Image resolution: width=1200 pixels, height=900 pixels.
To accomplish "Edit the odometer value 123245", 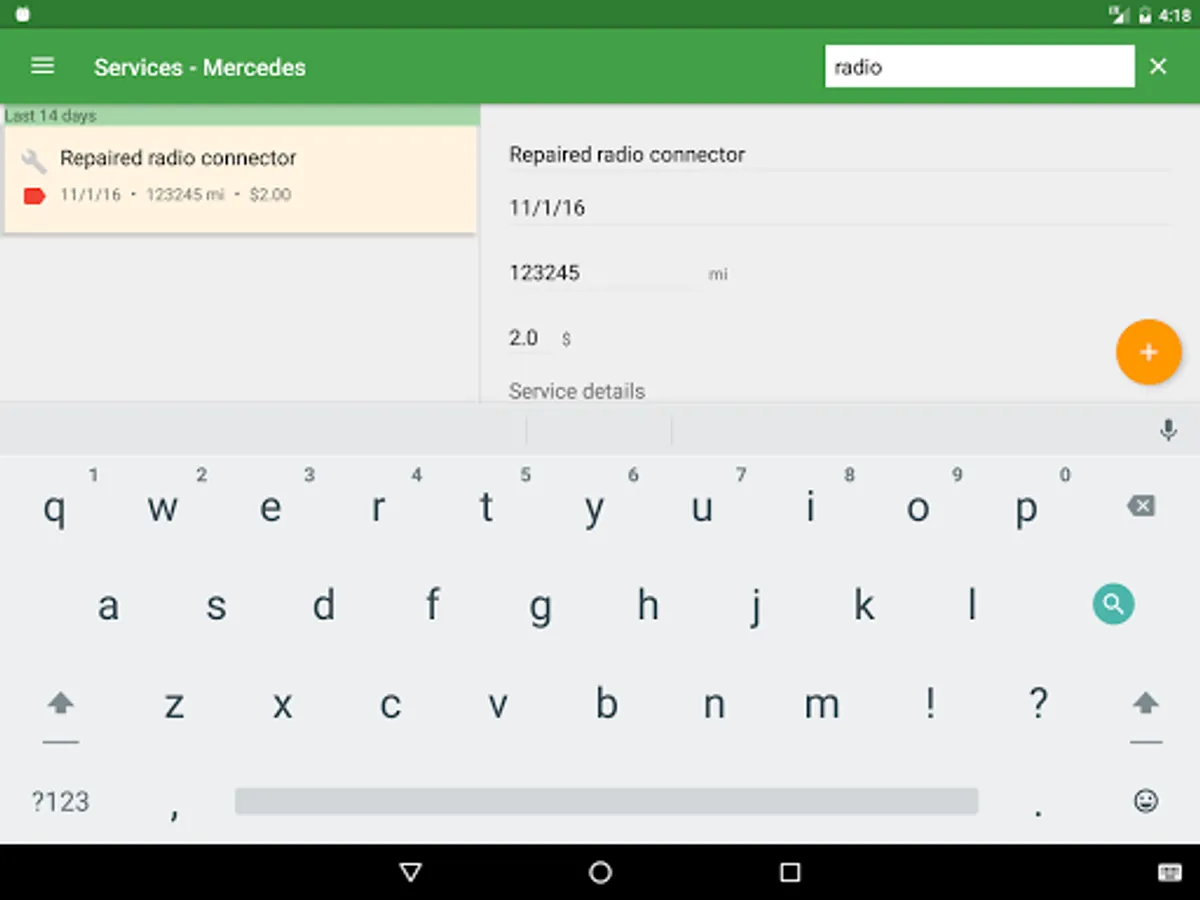I will point(605,273).
